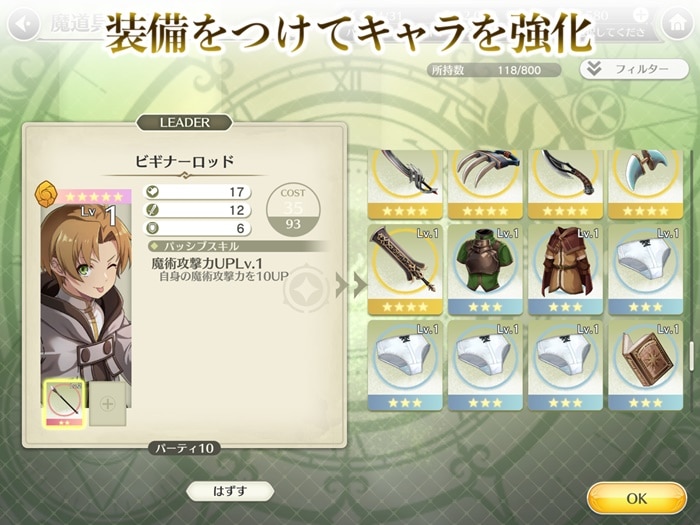Select the ornate black greatsword Lv.1
Screen dimensions: 700x525
pos(405,269)
